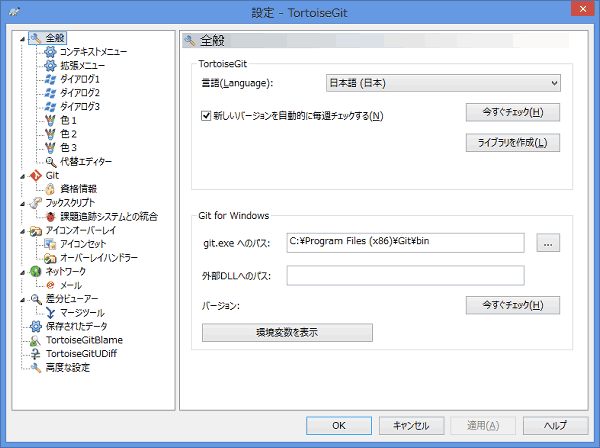Screen dimensions: 600x448
Task: Select 代替エディター in the settings tree
Action: pyautogui.click(x=86, y=162)
